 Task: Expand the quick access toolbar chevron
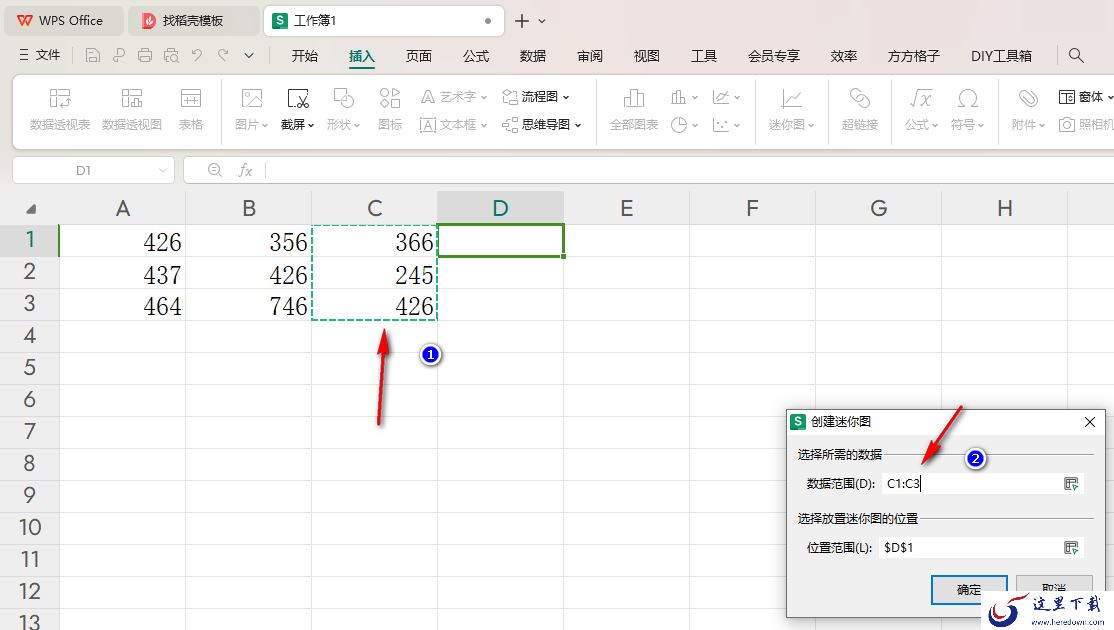pyautogui.click(x=249, y=55)
